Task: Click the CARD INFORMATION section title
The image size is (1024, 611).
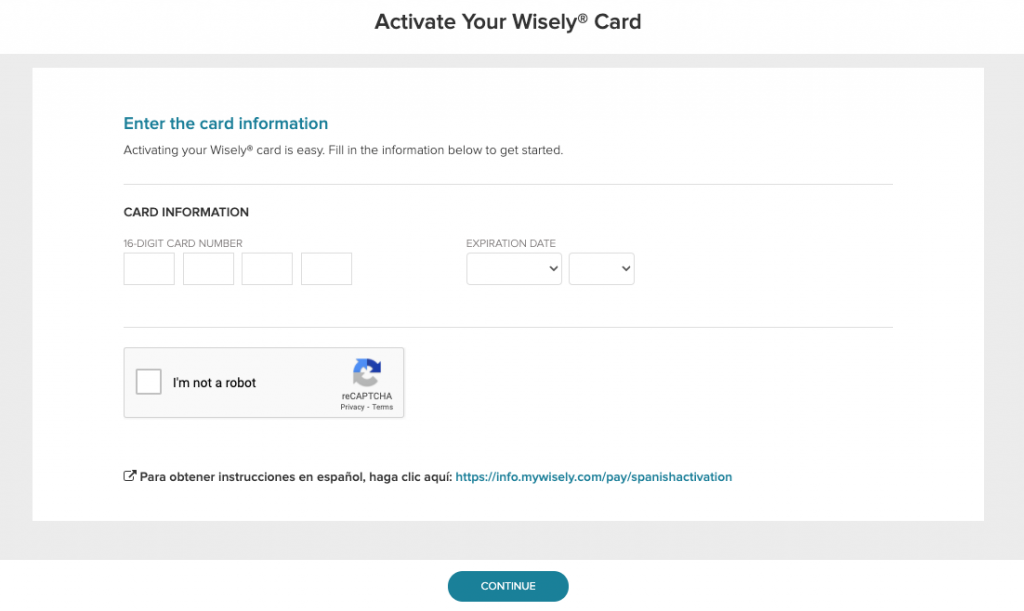Action: 186,212
